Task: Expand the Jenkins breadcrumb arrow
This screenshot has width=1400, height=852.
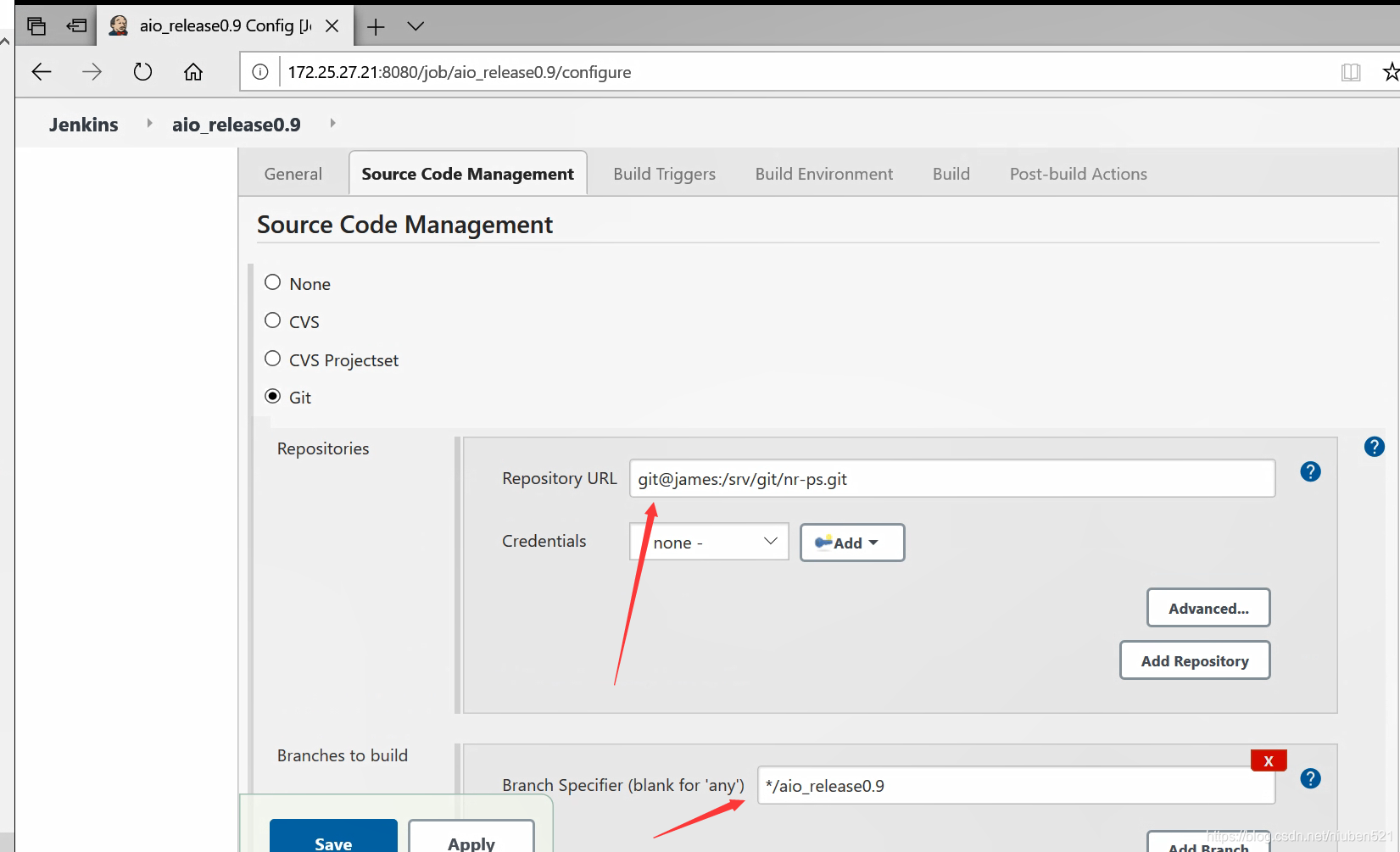Action: (x=149, y=124)
